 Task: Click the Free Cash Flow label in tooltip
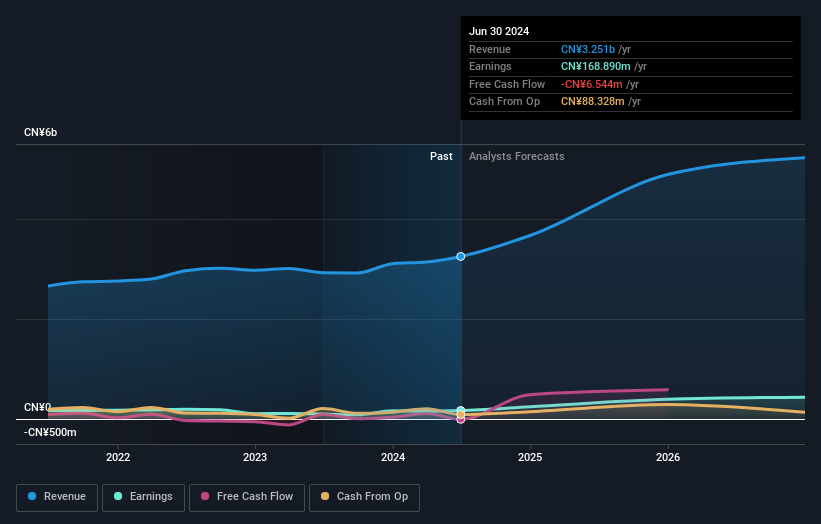[507, 84]
